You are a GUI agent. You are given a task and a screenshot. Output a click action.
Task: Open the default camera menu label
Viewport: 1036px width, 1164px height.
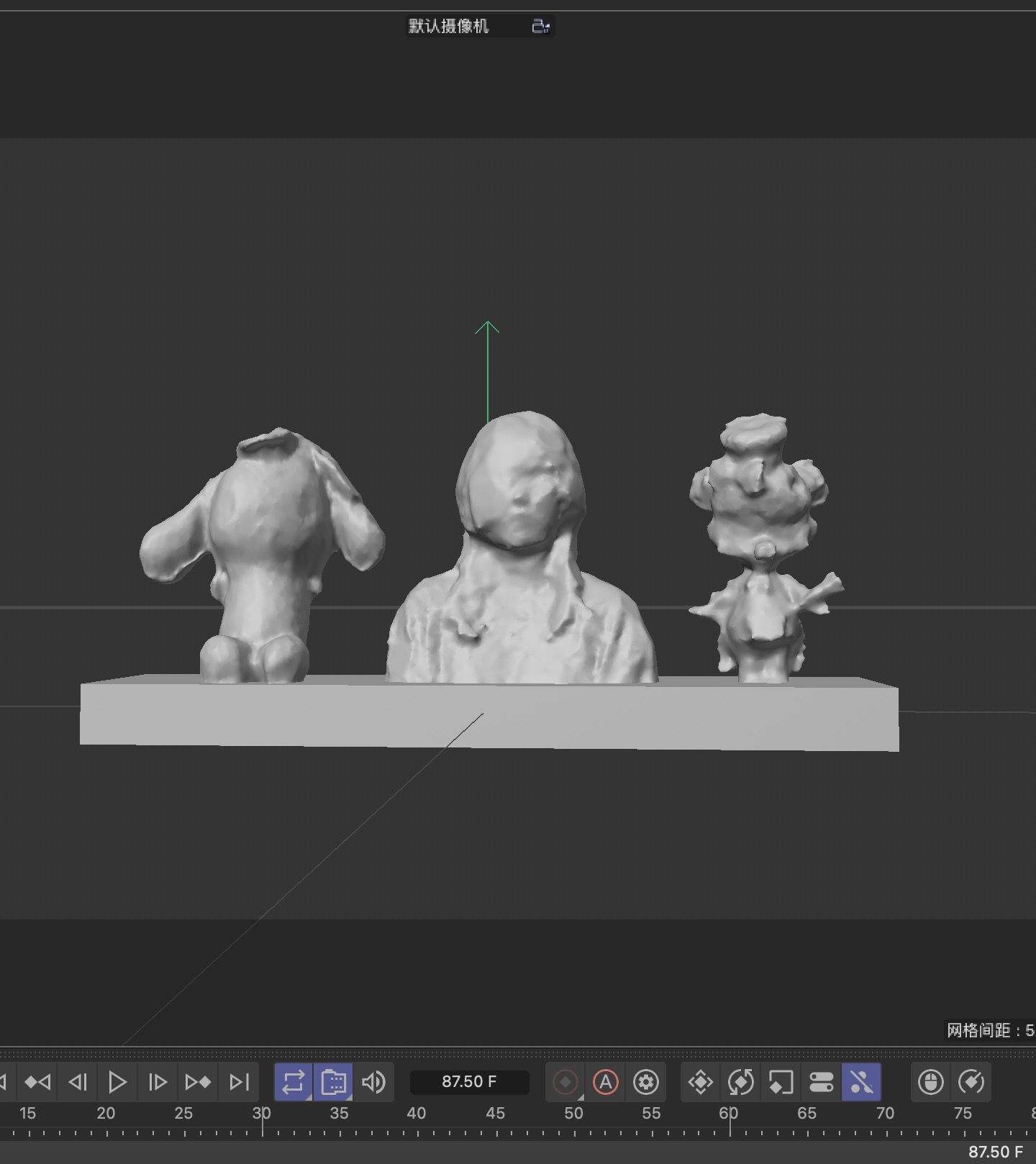(x=449, y=27)
